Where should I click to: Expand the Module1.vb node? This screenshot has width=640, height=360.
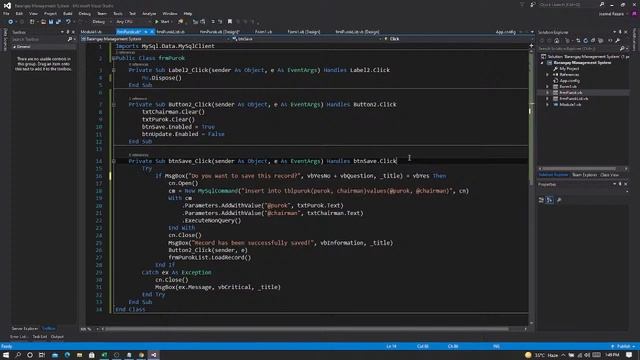click(x=547, y=104)
